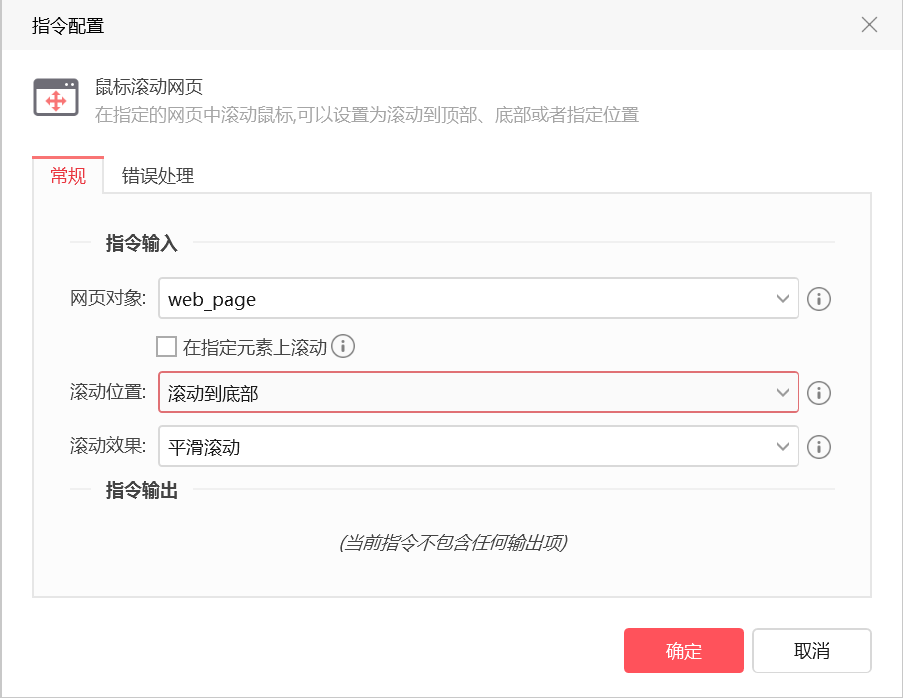903x698 pixels.
Task: Click the 鼠标滚动网页 command title
Action: click(149, 87)
